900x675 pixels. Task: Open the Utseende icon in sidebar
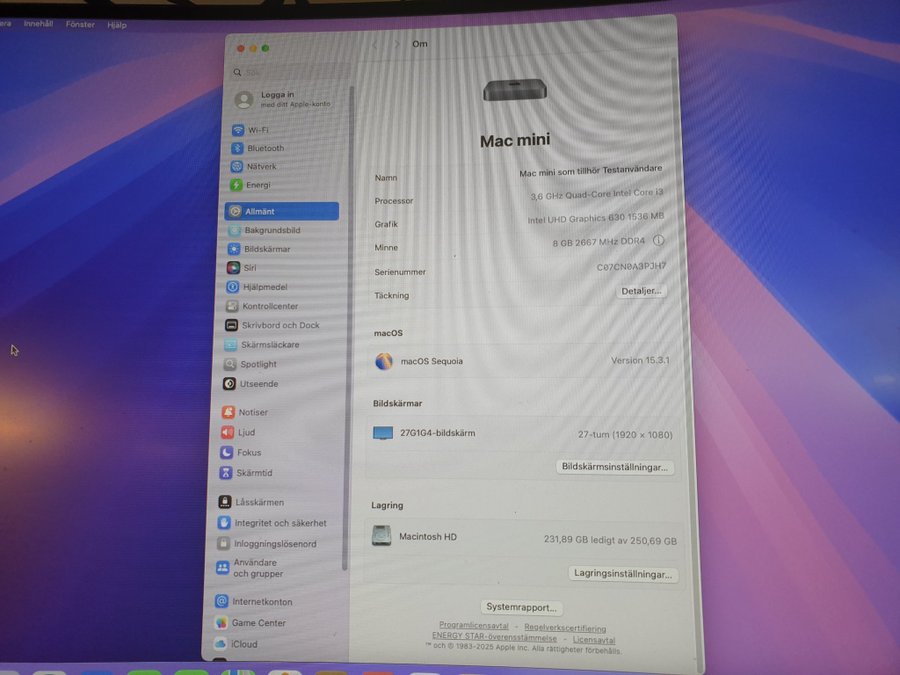pos(230,384)
